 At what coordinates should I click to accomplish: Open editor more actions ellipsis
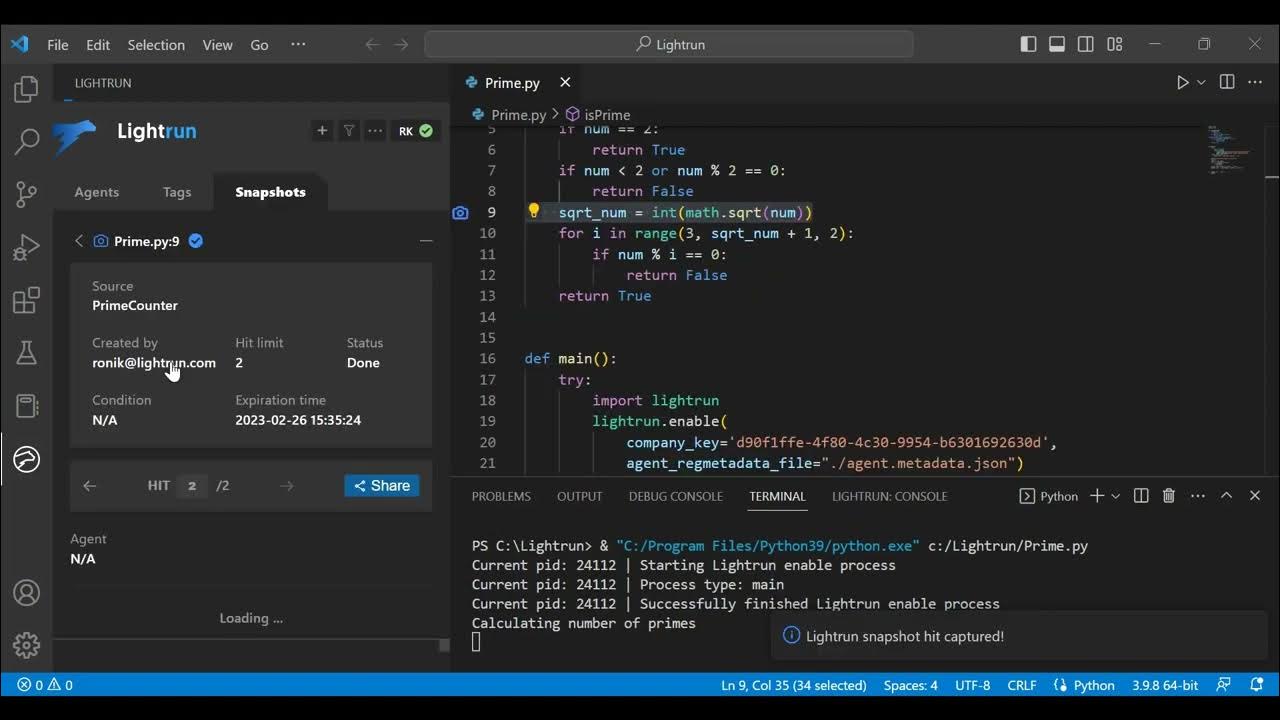1256,82
